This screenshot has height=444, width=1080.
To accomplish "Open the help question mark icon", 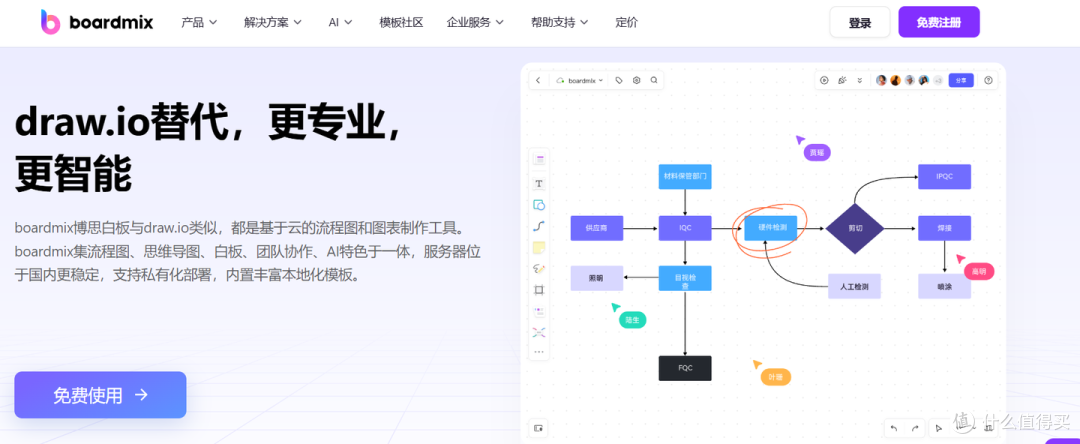I will pyautogui.click(x=988, y=80).
